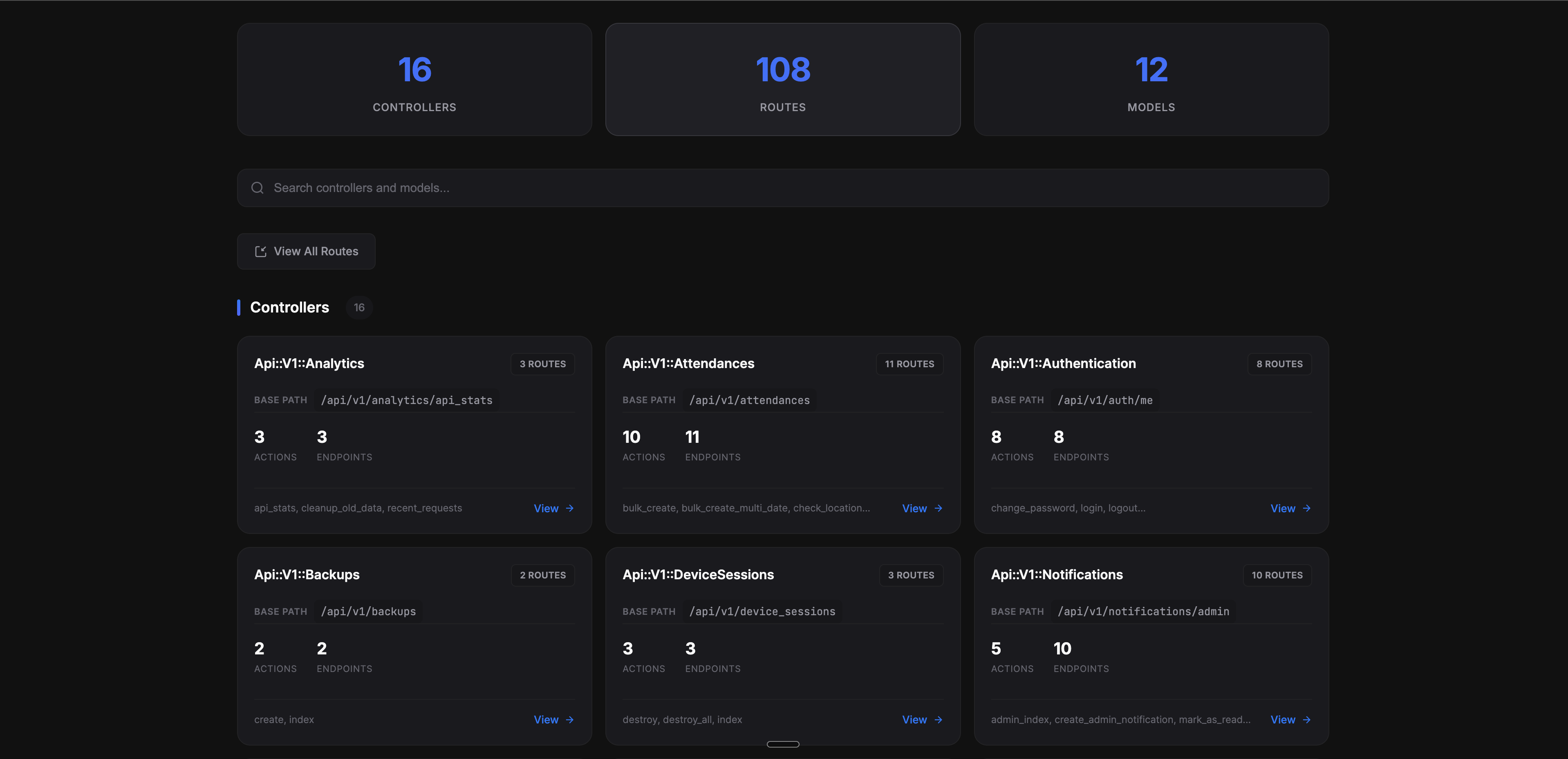This screenshot has height=759, width=1568.
Task: Click action list create, index
Action: tap(284, 719)
